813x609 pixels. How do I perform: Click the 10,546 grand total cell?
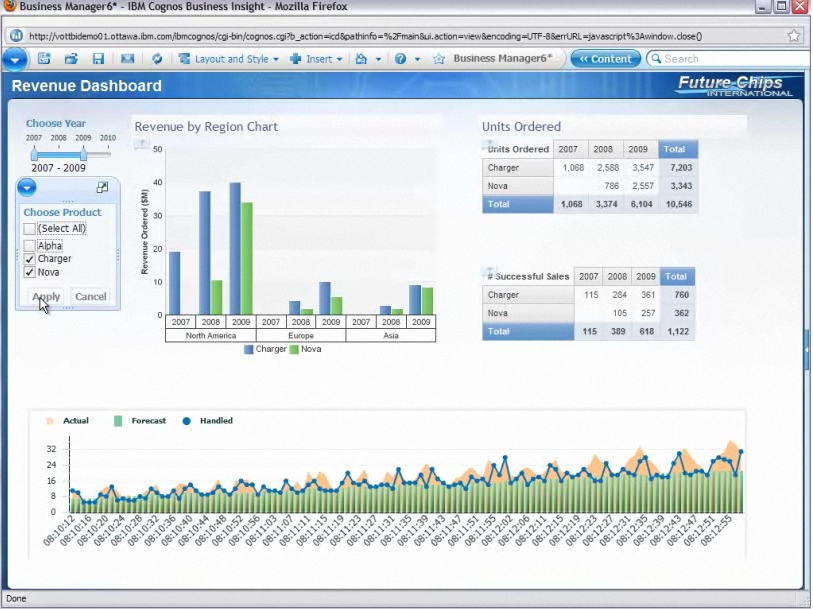tap(678, 204)
